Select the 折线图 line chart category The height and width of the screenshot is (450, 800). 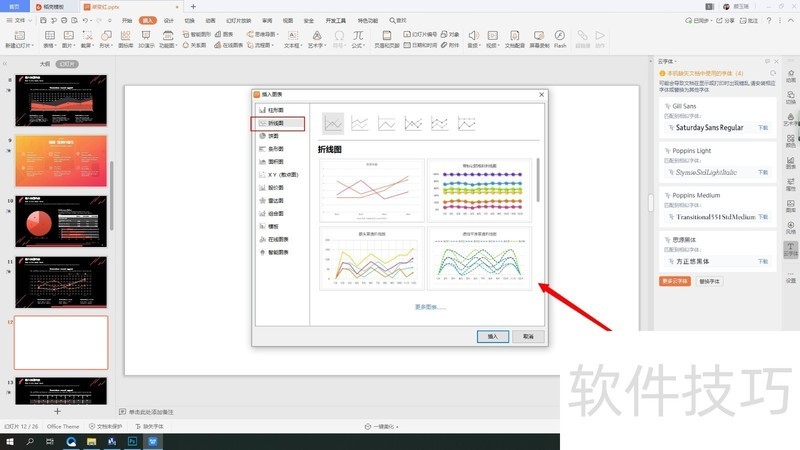278,123
